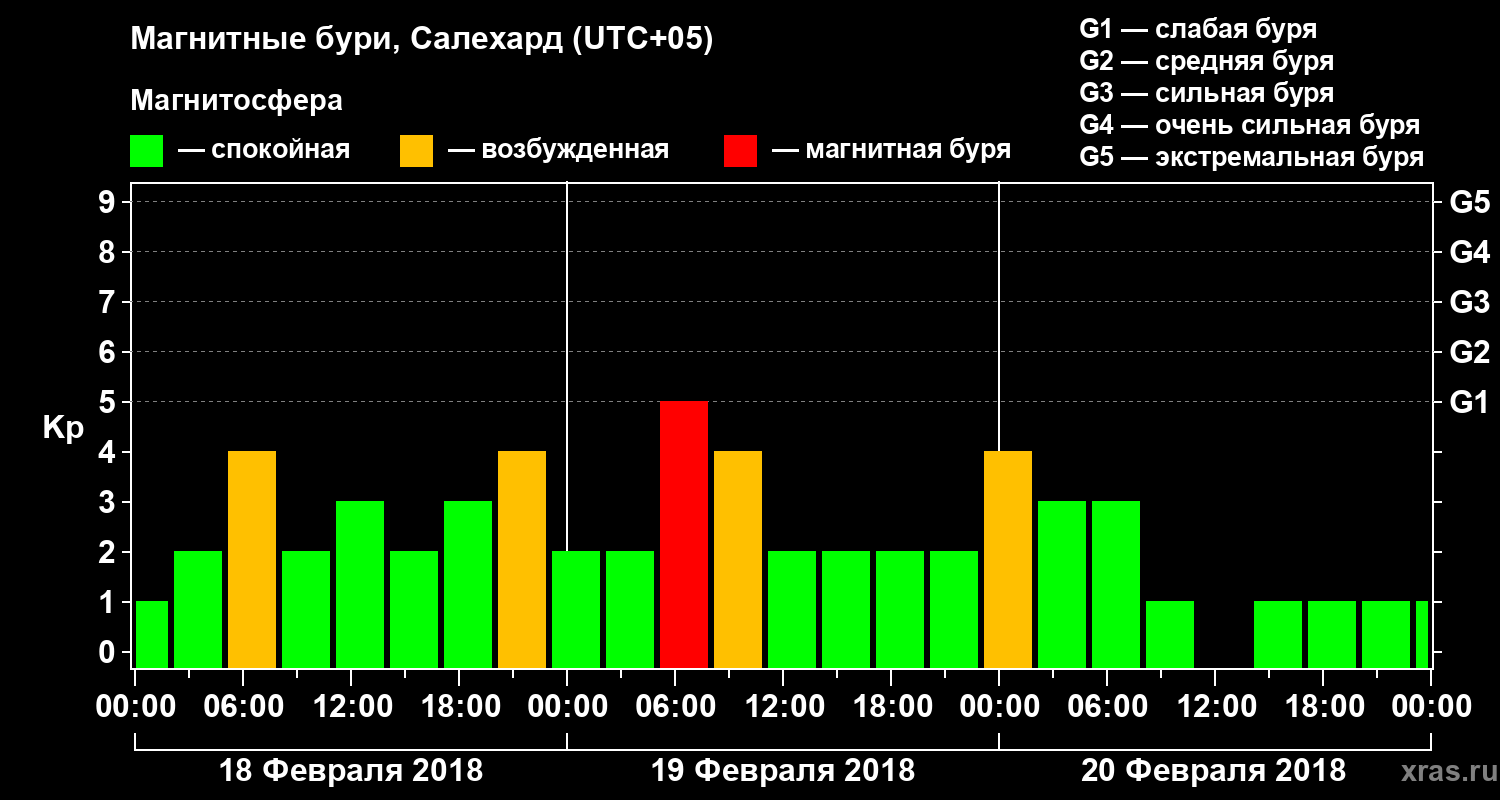Click the 'G5' label on the right axis
The height and width of the screenshot is (800, 1500).
(x=1469, y=202)
